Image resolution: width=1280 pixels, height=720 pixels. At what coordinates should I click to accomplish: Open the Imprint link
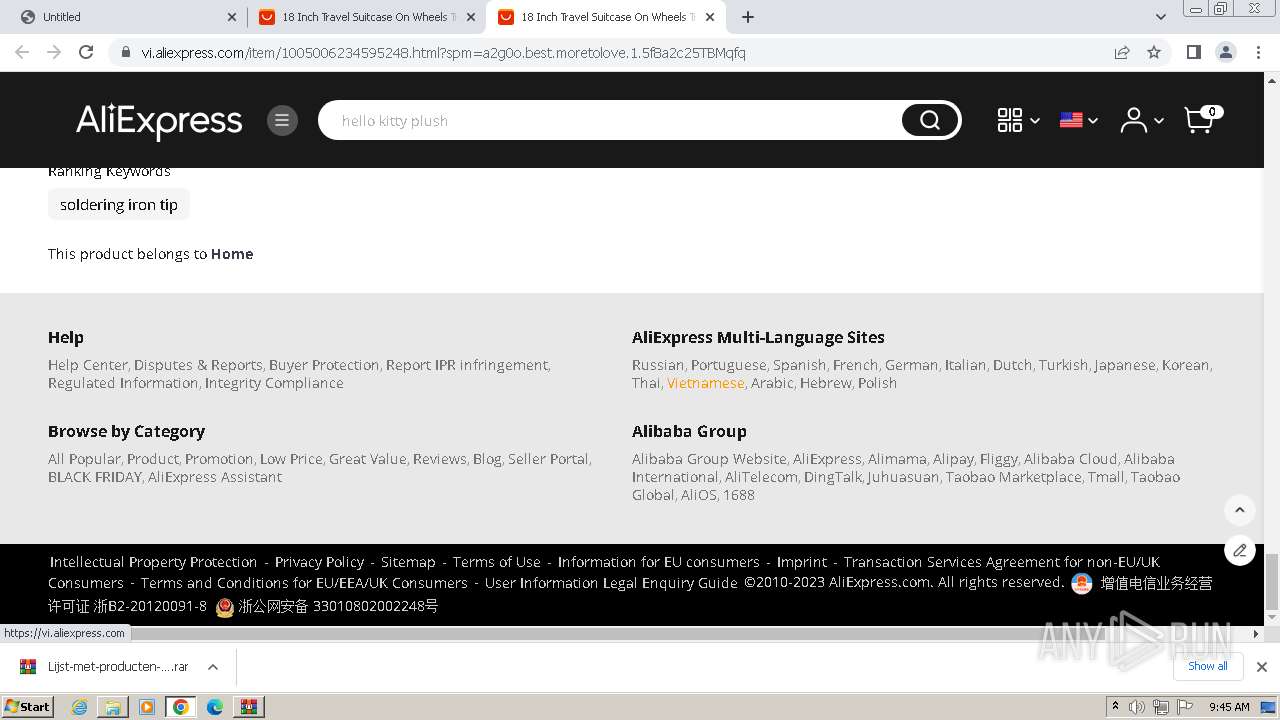pyautogui.click(x=802, y=562)
